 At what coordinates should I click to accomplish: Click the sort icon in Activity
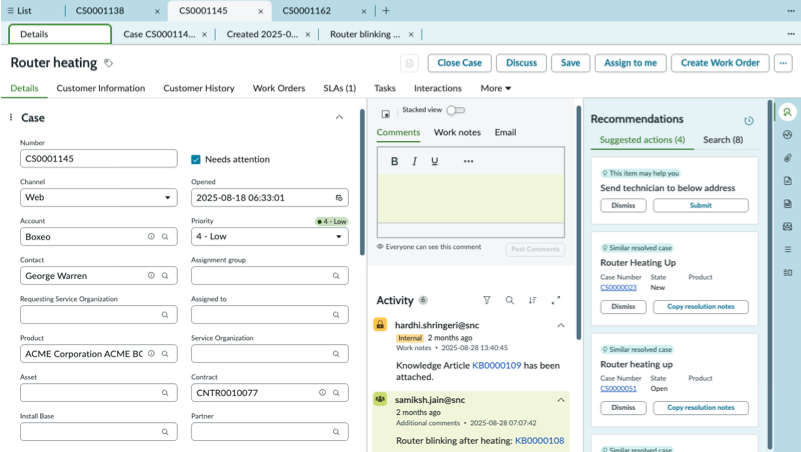[533, 300]
